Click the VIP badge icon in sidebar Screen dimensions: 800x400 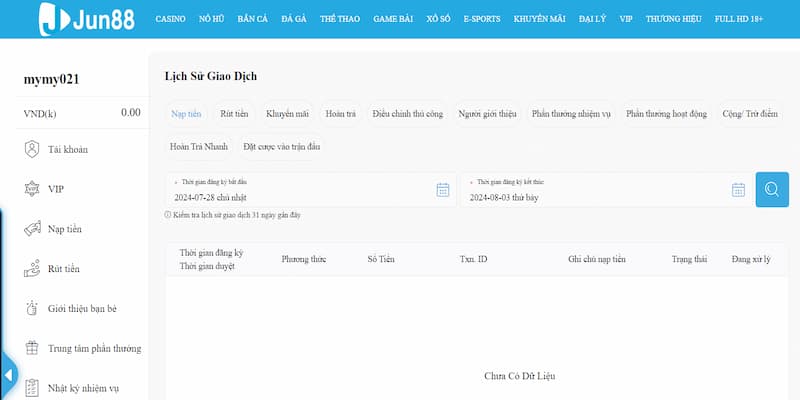click(32, 189)
